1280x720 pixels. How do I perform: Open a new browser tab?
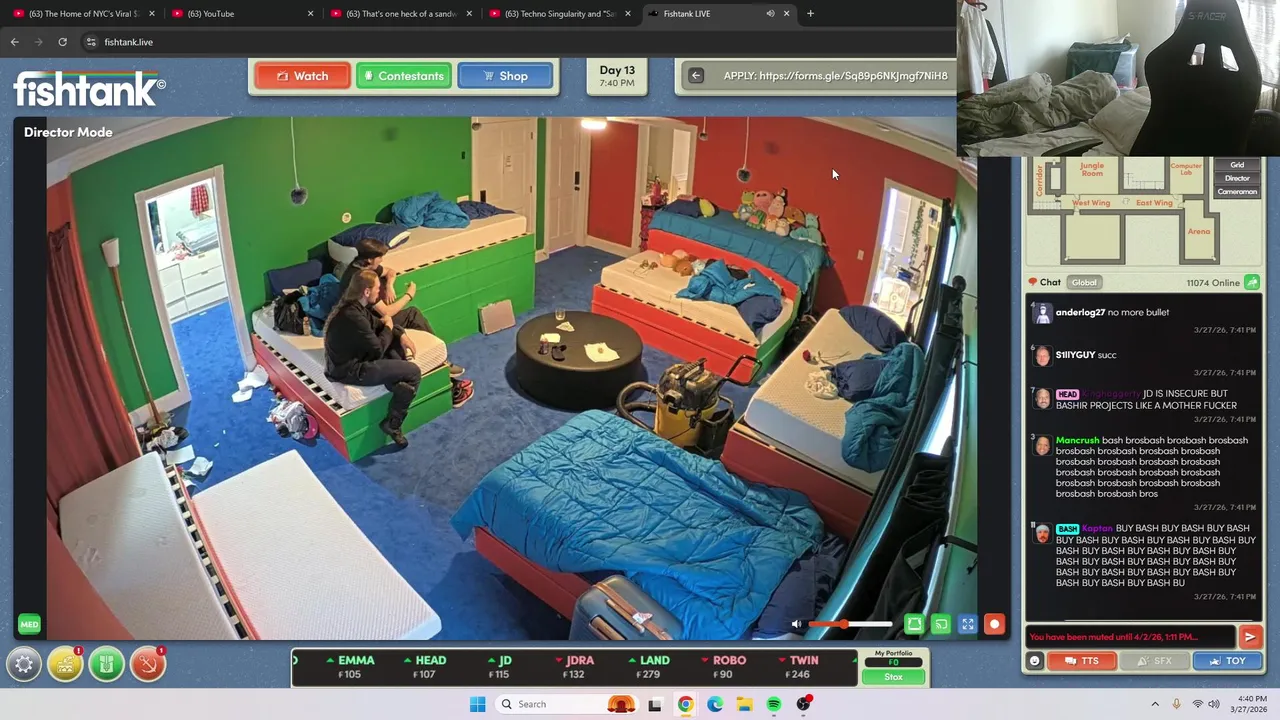810,14
